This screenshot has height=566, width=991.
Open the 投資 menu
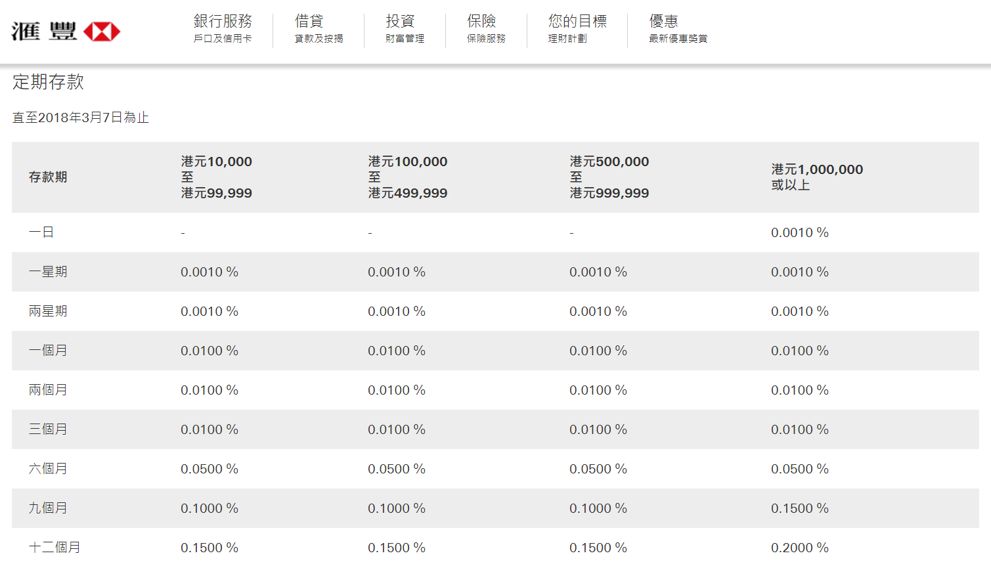(404, 28)
